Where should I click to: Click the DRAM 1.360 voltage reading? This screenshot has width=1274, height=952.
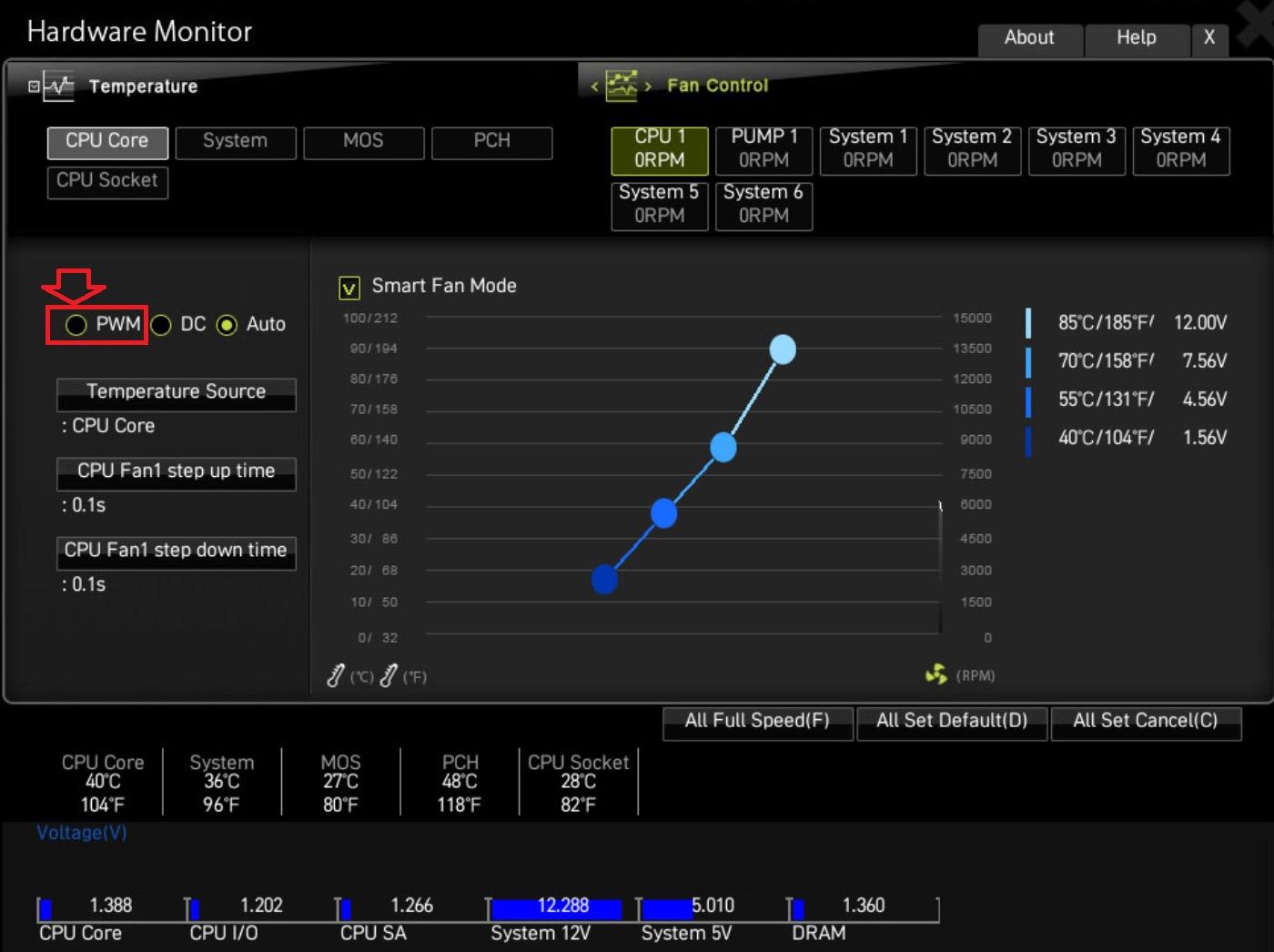[x=864, y=906]
